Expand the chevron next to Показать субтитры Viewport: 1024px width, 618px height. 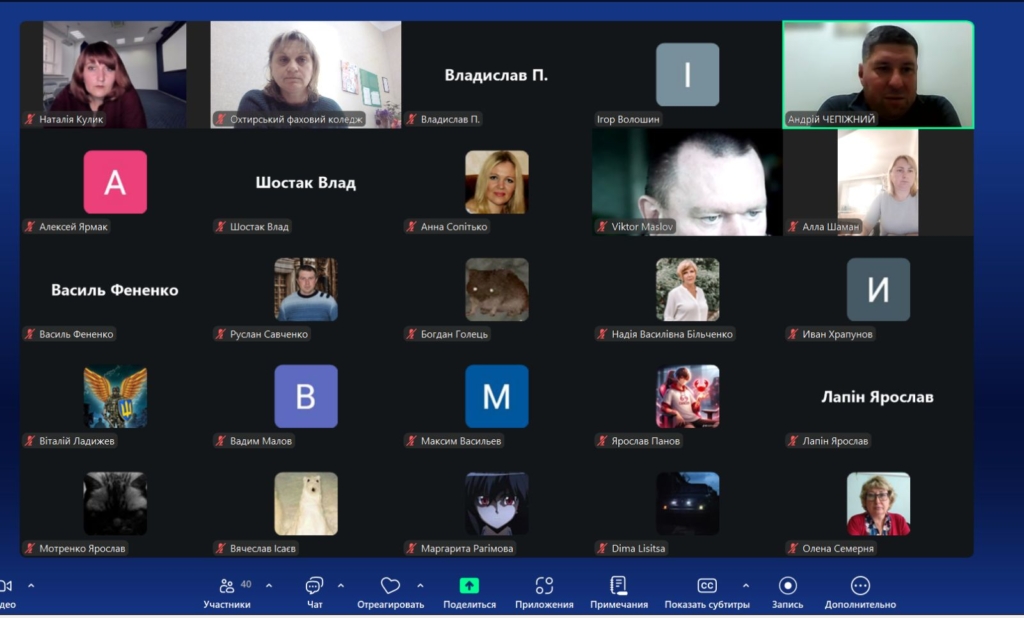(x=745, y=585)
